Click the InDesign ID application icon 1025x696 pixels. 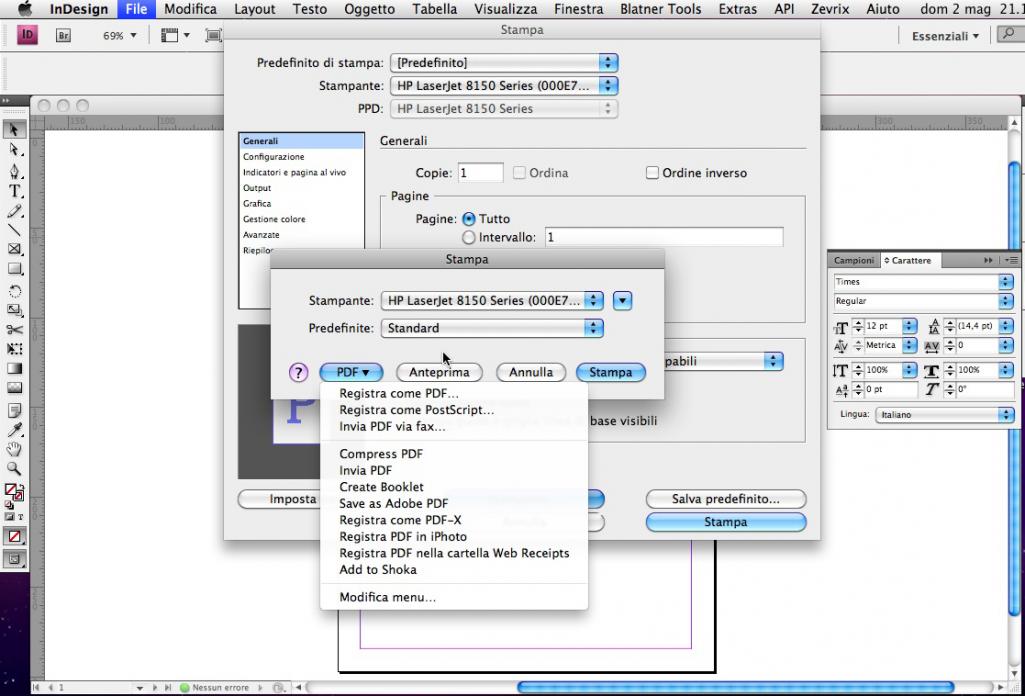[x=27, y=35]
